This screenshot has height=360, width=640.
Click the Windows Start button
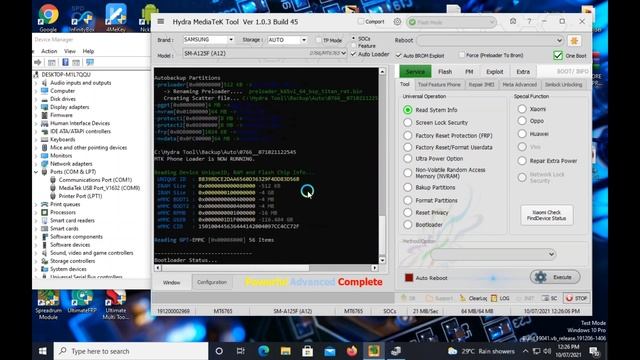coord(42,351)
